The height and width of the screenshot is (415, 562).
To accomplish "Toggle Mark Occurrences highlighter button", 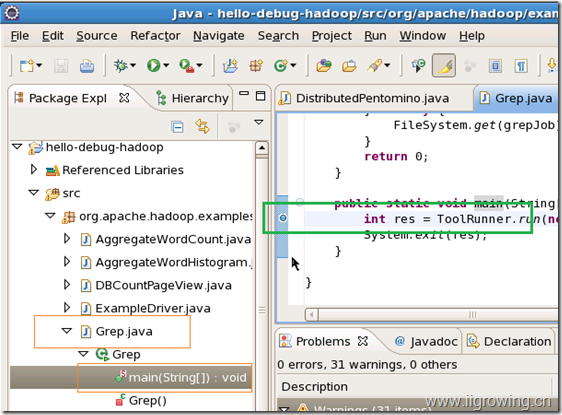I will [444, 66].
